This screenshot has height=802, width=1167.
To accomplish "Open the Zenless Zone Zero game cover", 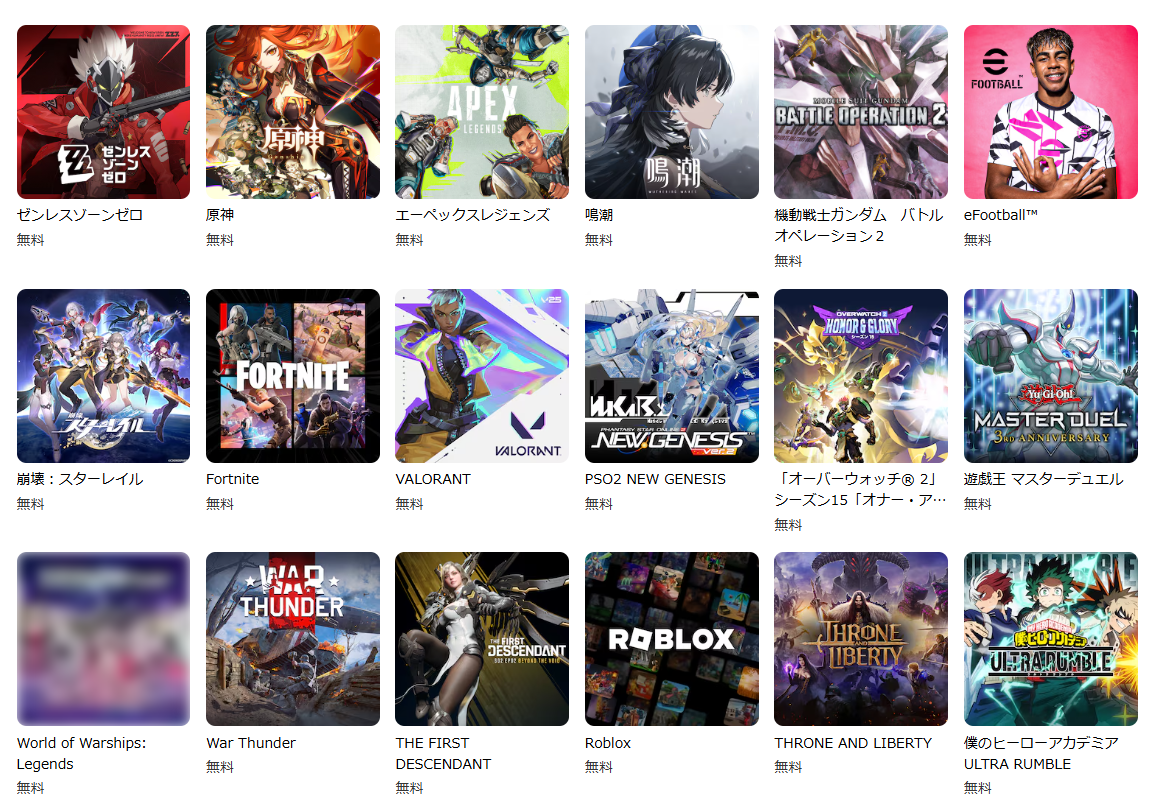I will [103, 112].
